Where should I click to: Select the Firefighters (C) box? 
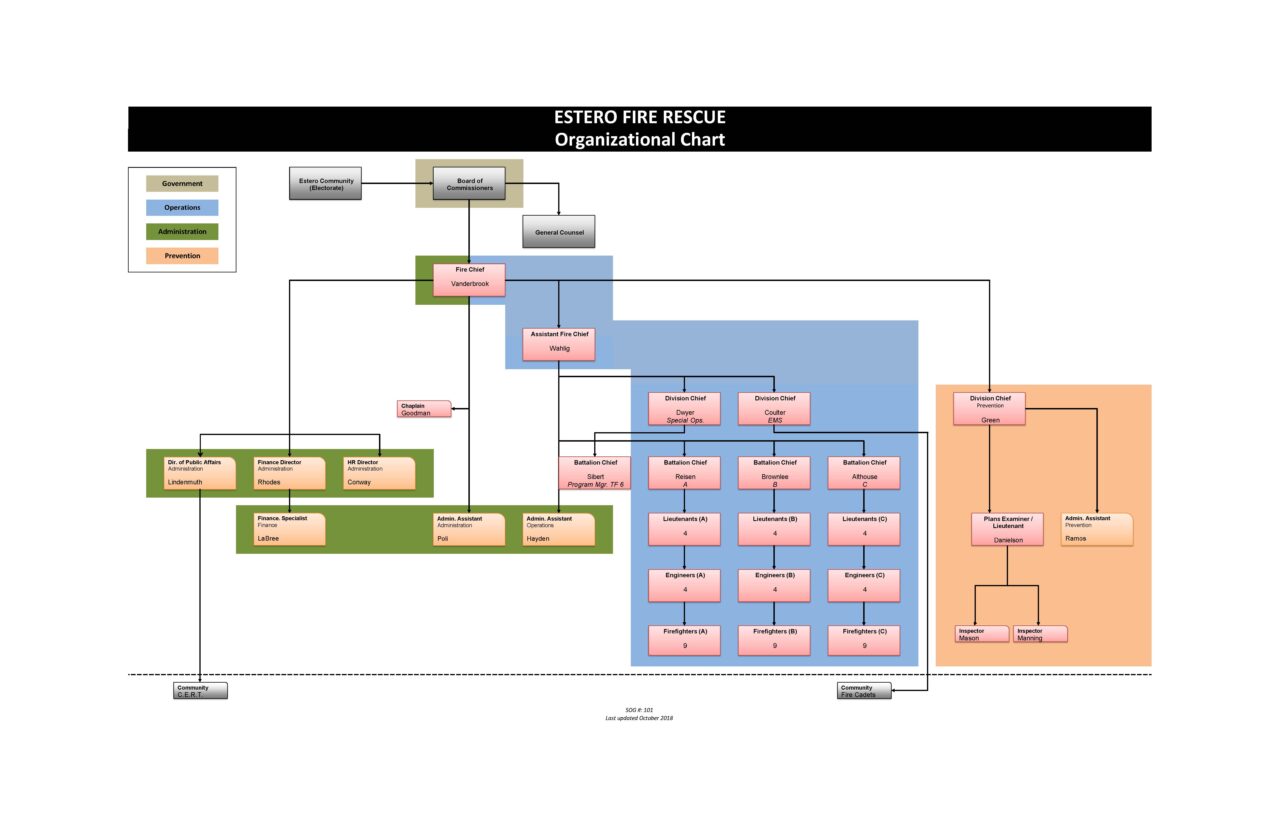[863, 640]
